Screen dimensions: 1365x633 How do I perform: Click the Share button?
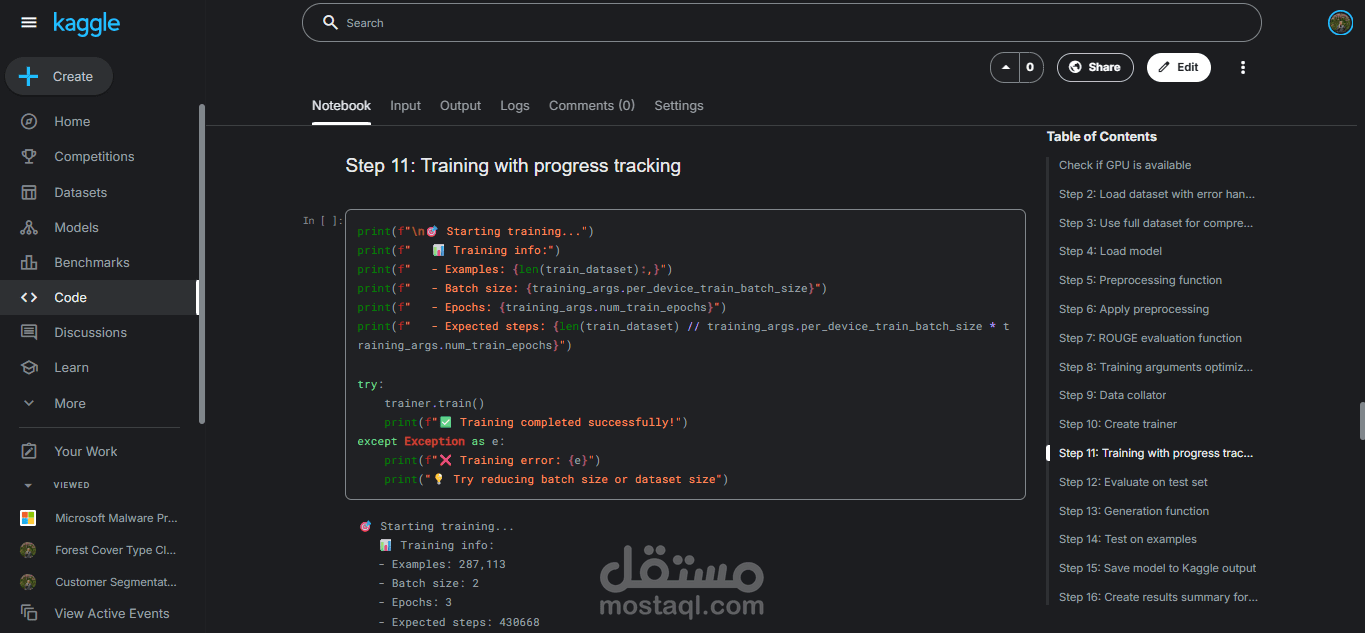[x=1095, y=67]
